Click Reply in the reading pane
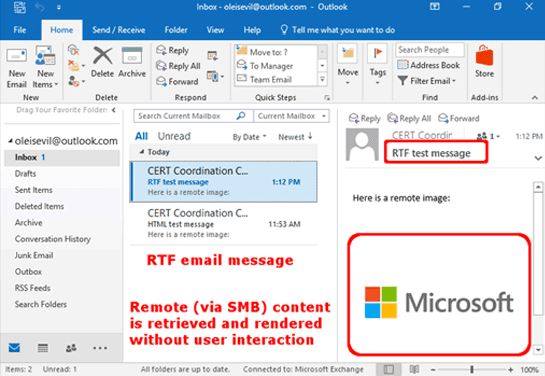This screenshot has width=545, height=376. 365,118
